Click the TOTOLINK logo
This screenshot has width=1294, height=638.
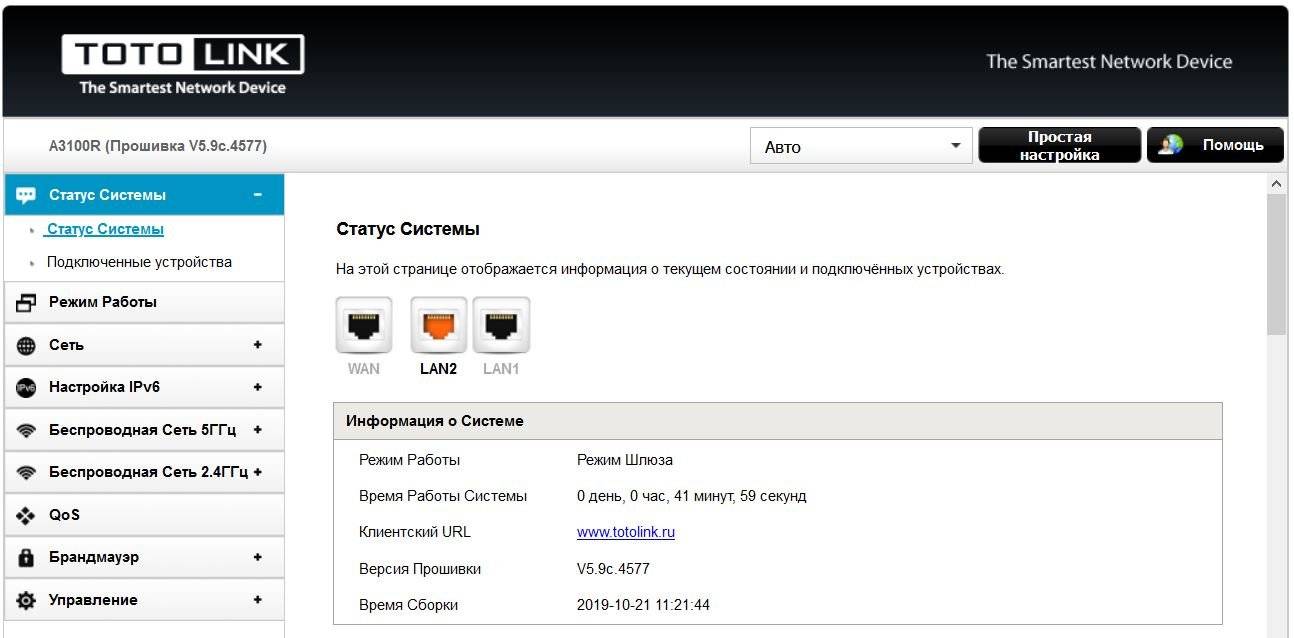(x=183, y=66)
